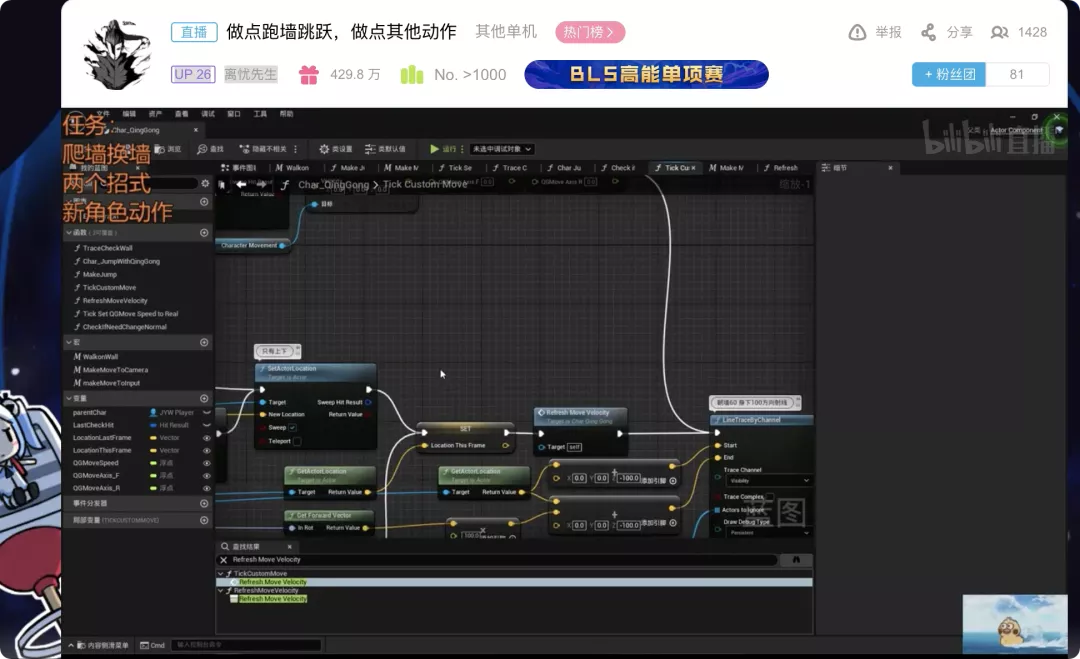
Task: Click the 粉丝团 fan club button
Action: (x=948, y=74)
